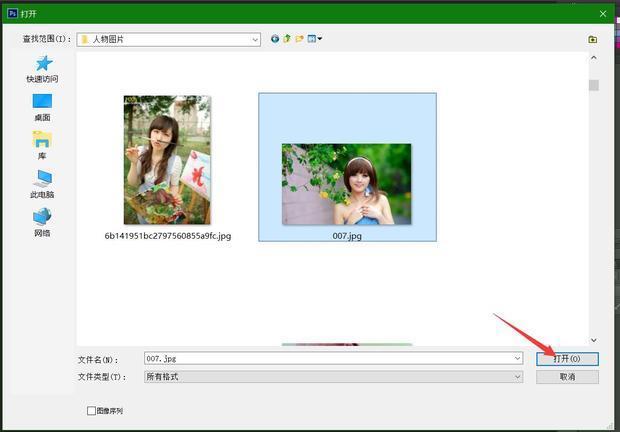This screenshot has height=432, width=620.
Task: Select This PC (此电脑) in sidebar
Action: click(42, 179)
